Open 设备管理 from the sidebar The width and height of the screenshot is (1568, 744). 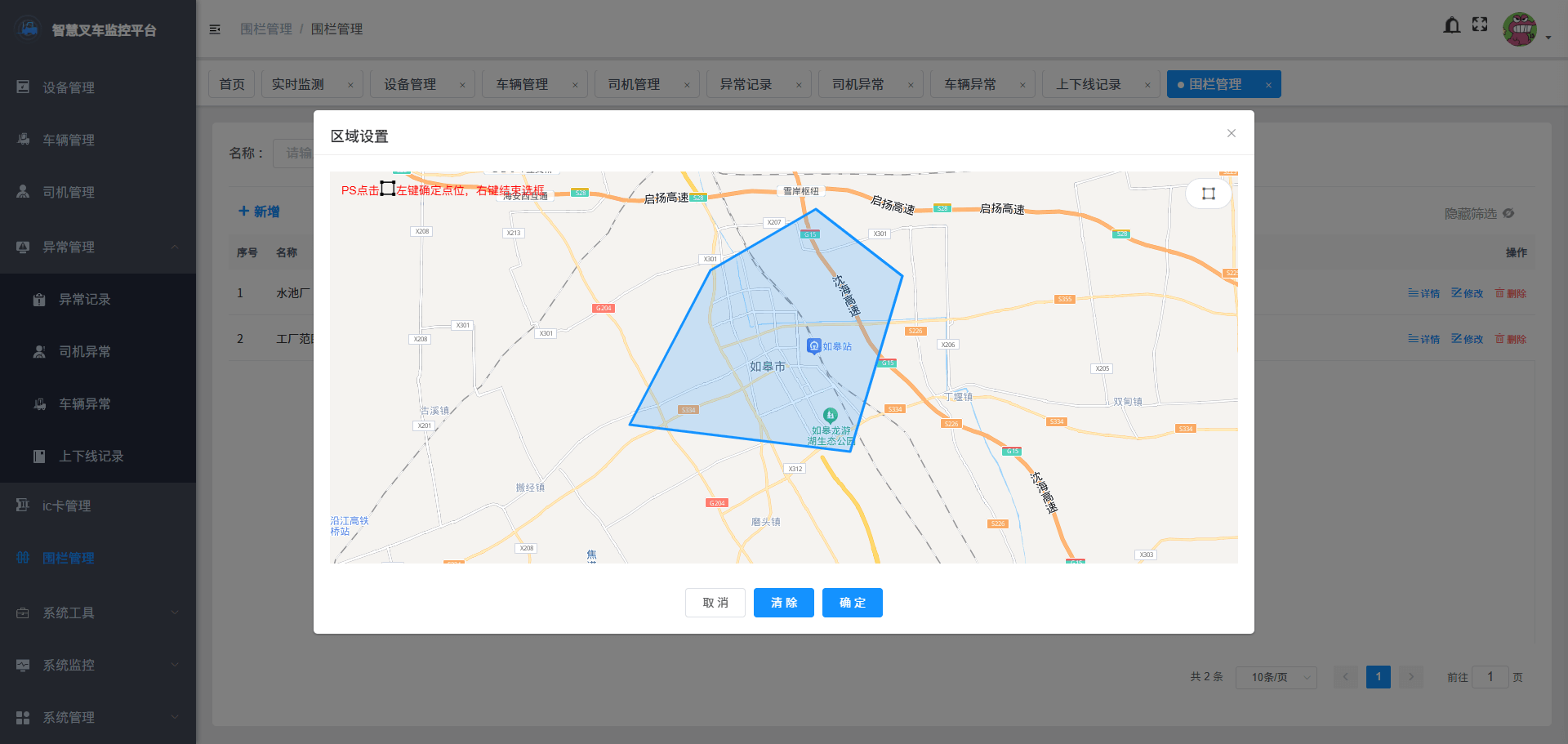(69, 87)
